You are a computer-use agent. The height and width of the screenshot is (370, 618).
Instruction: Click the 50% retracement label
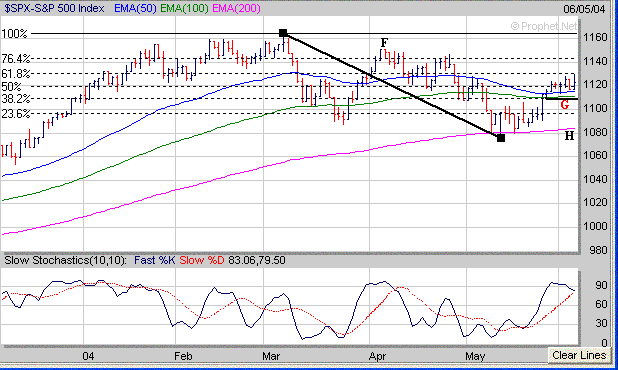coord(11,86)
